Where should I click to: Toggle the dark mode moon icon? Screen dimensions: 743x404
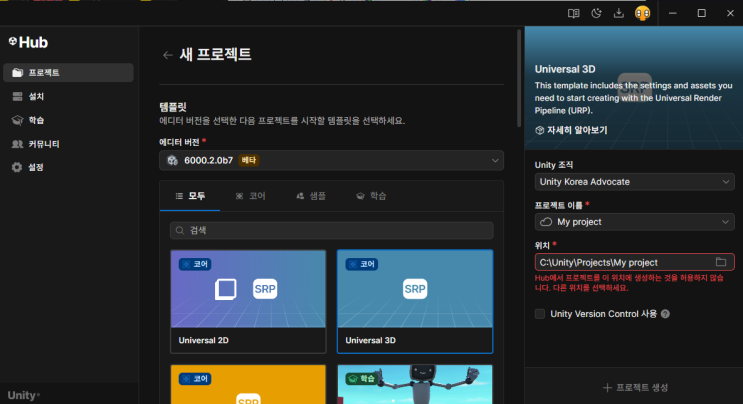[596, 13]
